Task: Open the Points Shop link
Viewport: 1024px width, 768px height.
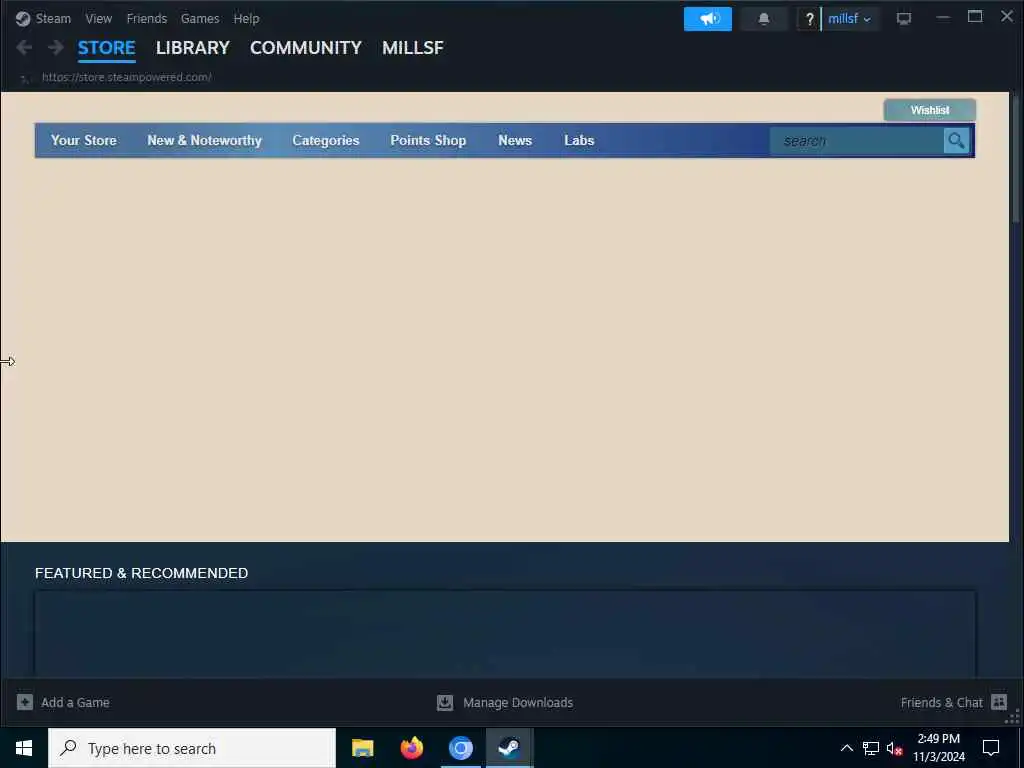Action: (428, 140)
